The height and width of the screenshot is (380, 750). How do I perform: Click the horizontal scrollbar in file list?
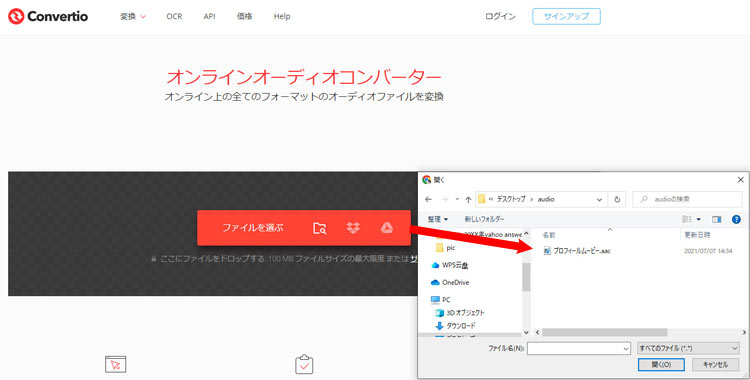point(605,332)
